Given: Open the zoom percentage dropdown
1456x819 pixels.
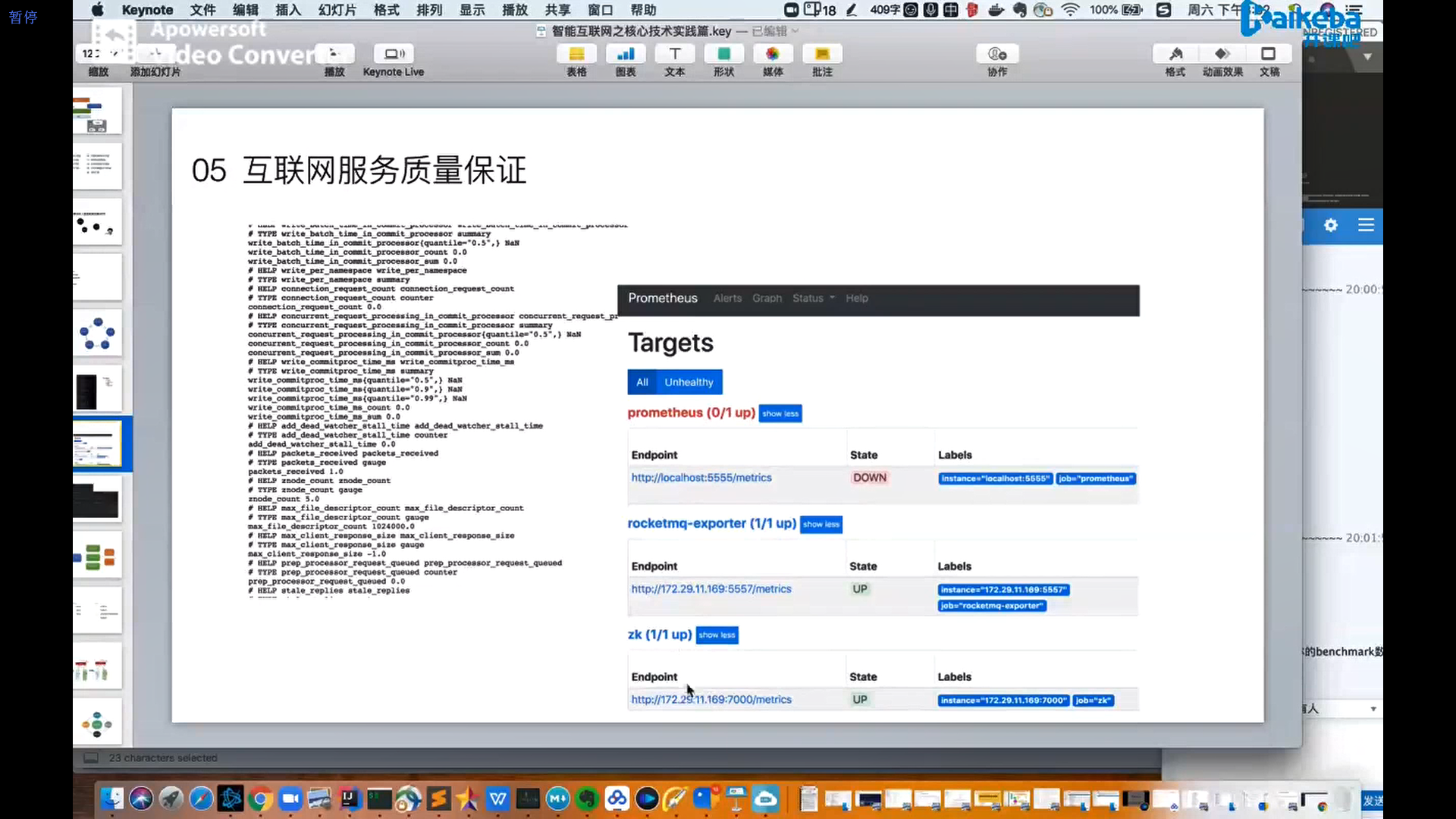Looking at the screenshot, I should click(x=100, y=54).
